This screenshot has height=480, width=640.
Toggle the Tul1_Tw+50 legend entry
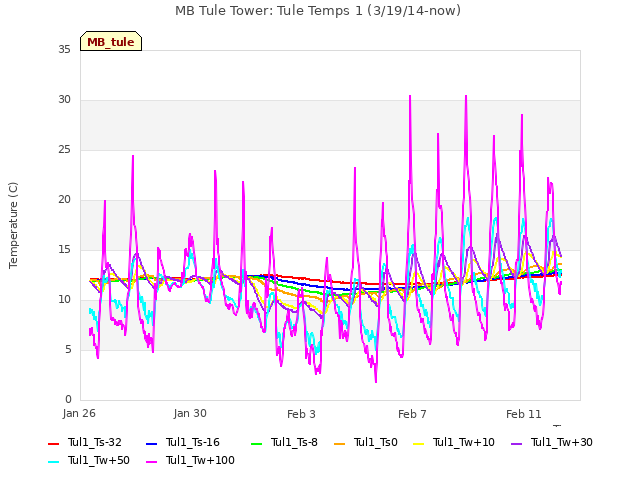(x=89, y=460)
